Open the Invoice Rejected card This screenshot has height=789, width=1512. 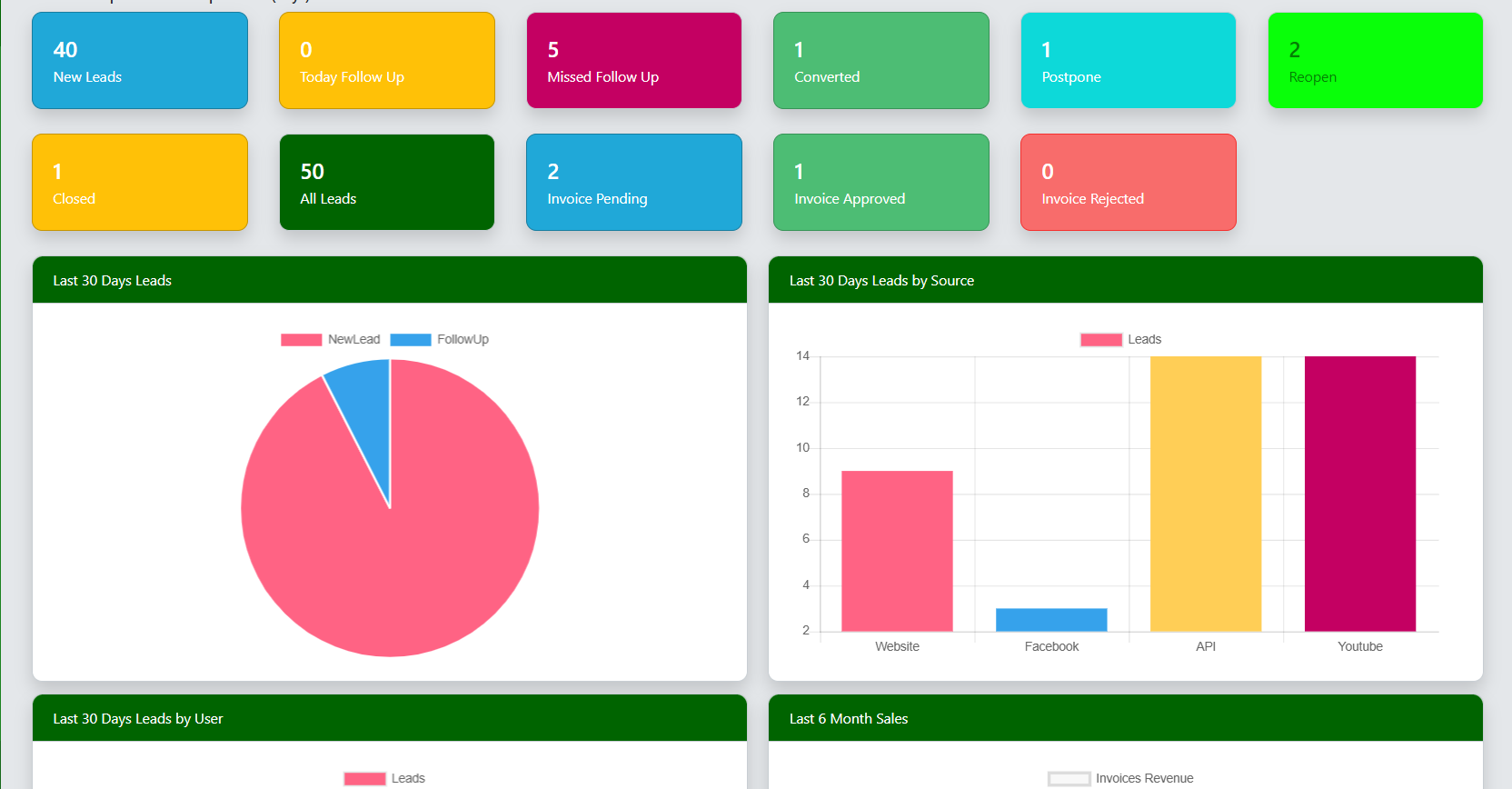coord(1128,183)
